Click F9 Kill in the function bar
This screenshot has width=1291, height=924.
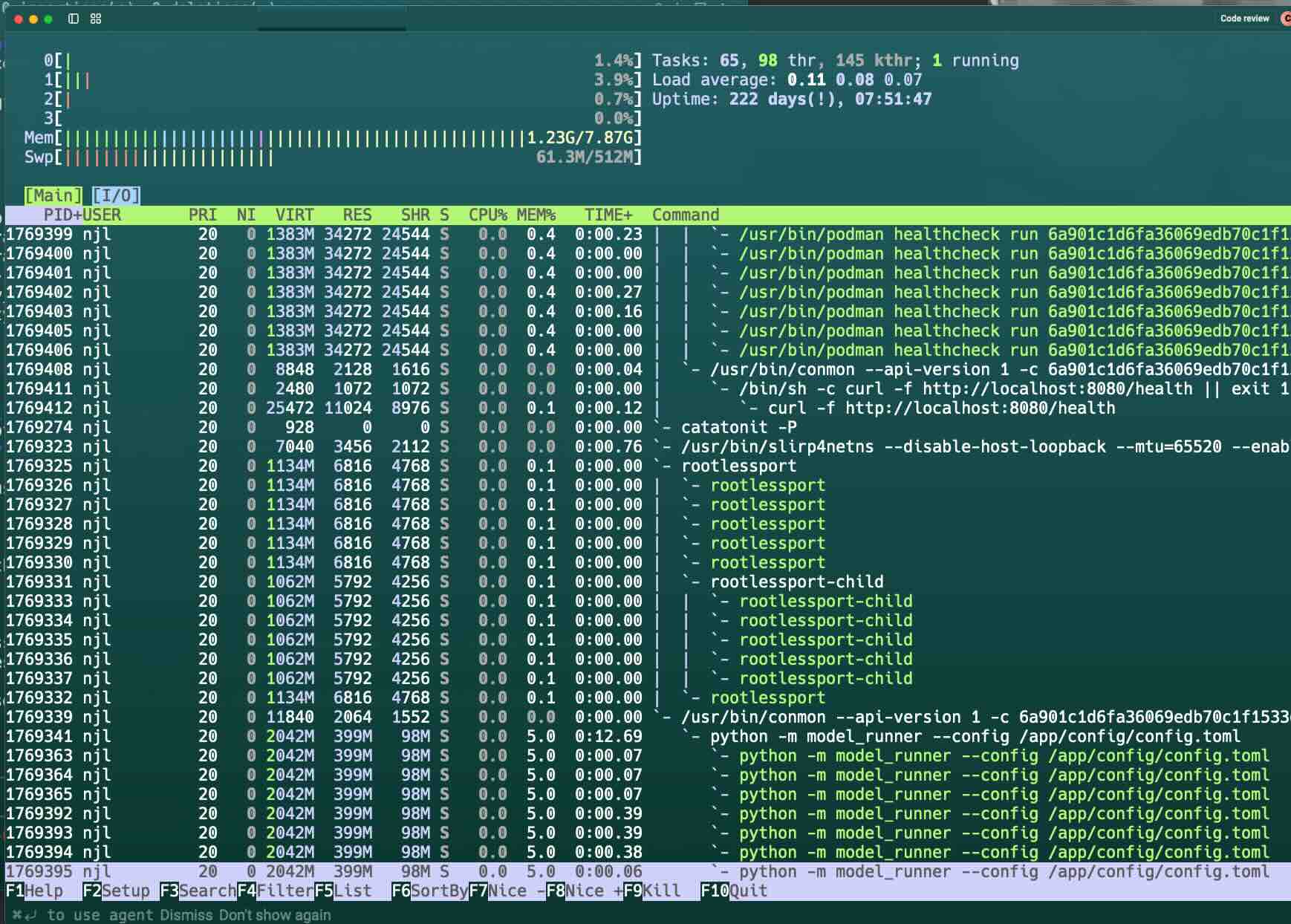click(x=652, y=891)
